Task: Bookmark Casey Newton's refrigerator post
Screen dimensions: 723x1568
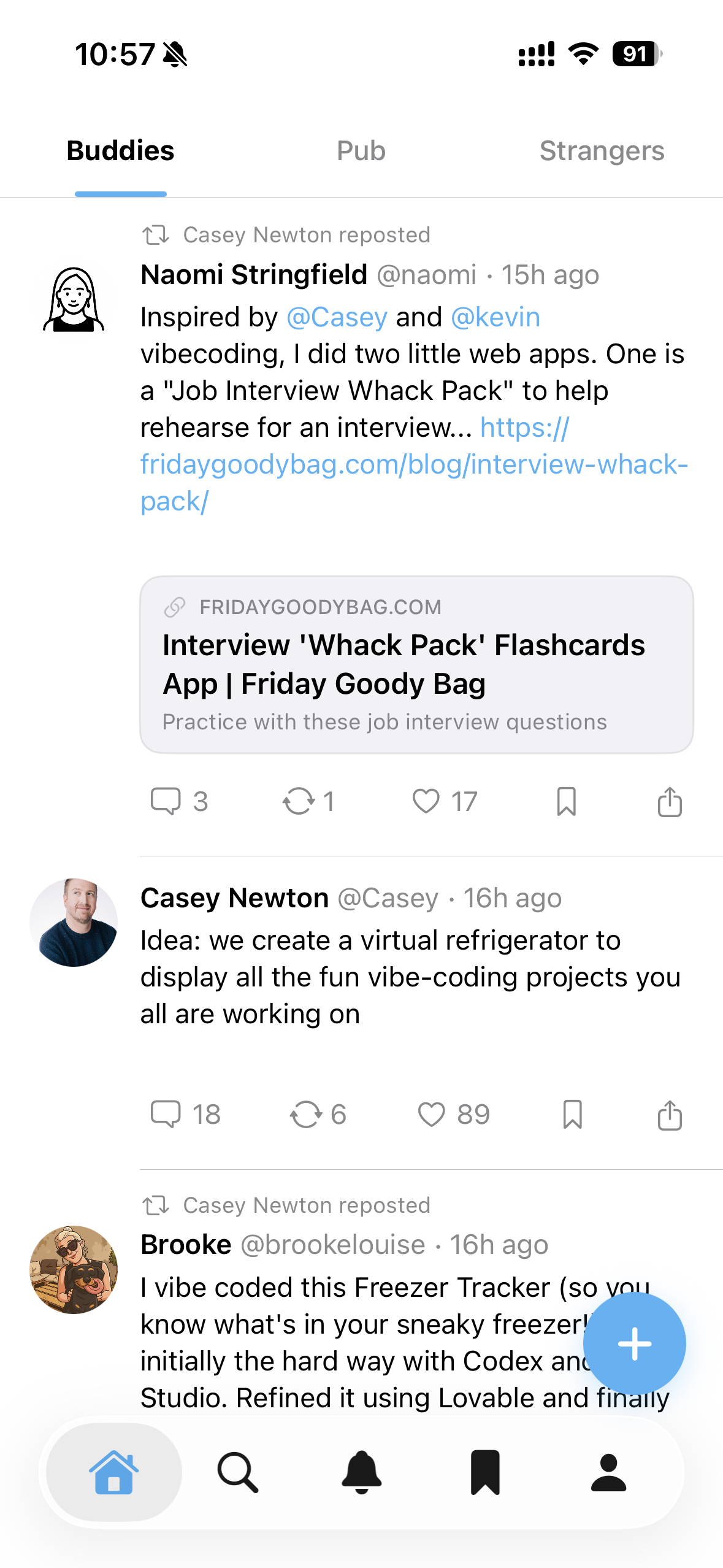Action: tap(572, 1114)
